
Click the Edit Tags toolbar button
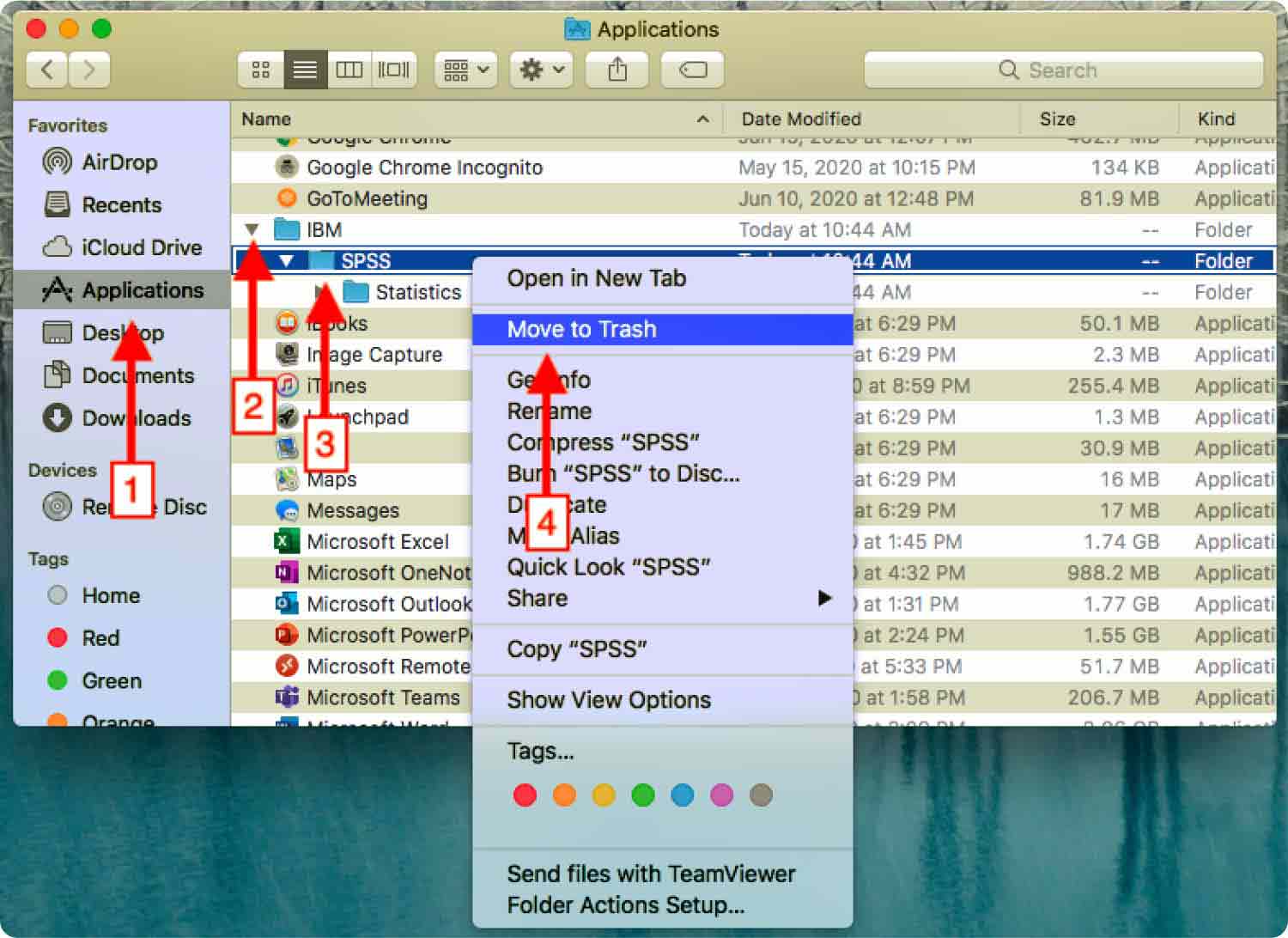[x=692, y=70]
